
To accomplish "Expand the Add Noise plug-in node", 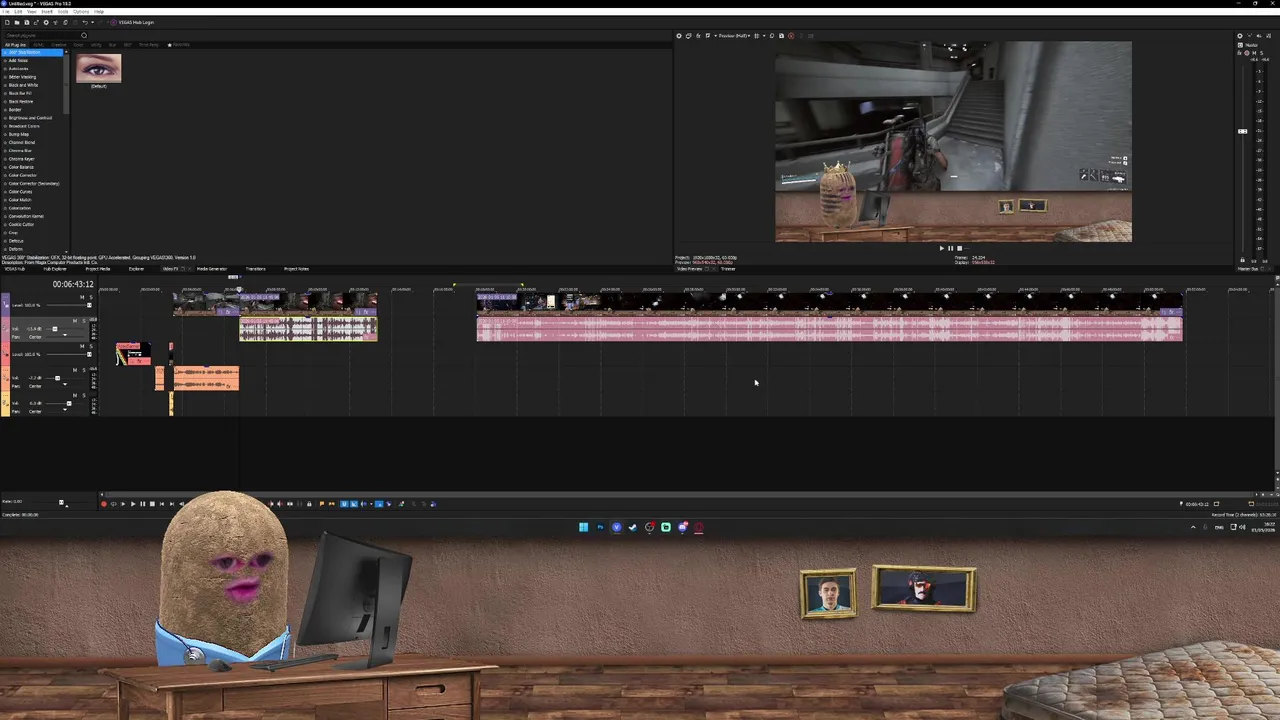I will click(5, 60).
